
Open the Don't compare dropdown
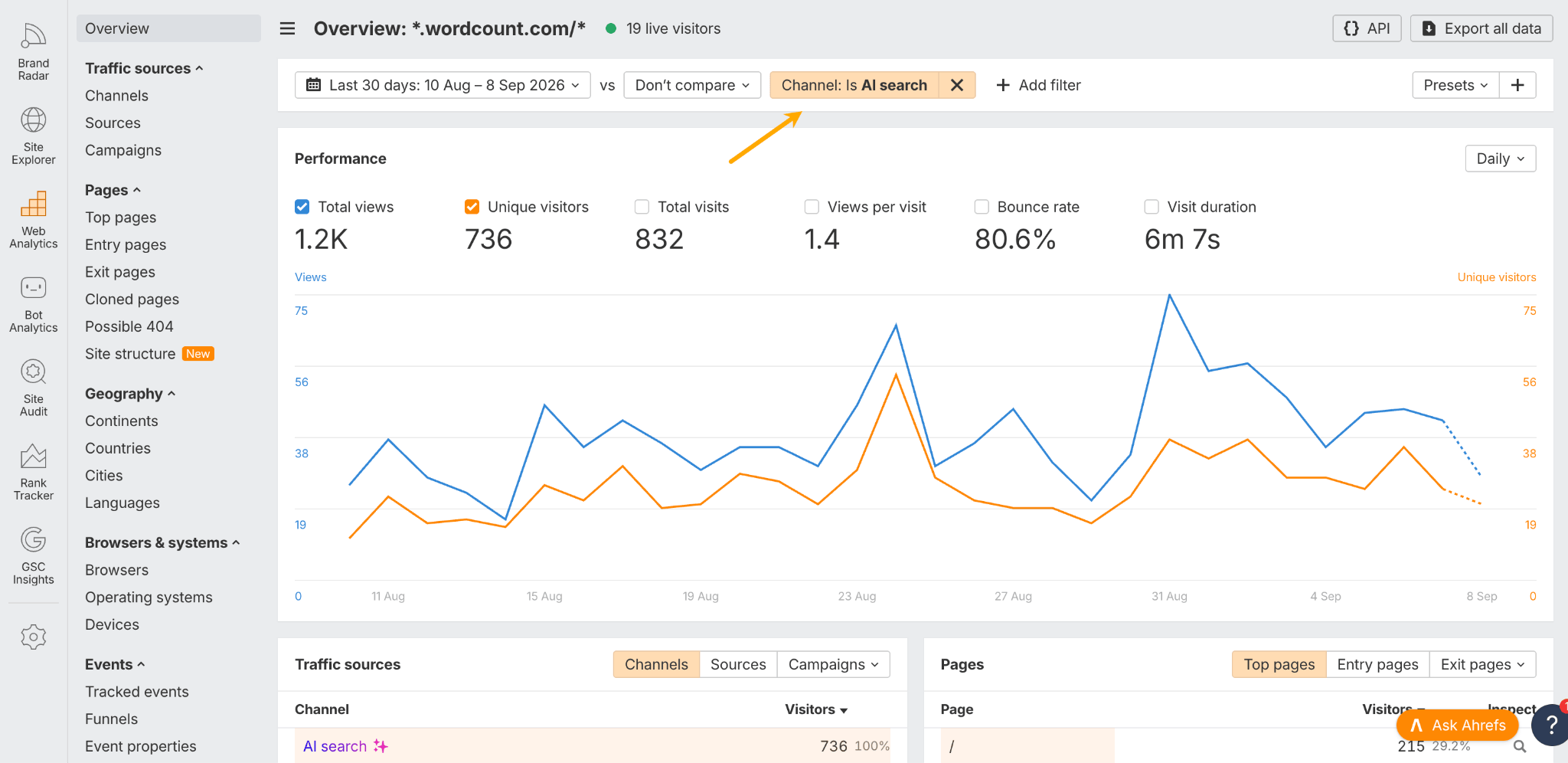tap(692, 85)
